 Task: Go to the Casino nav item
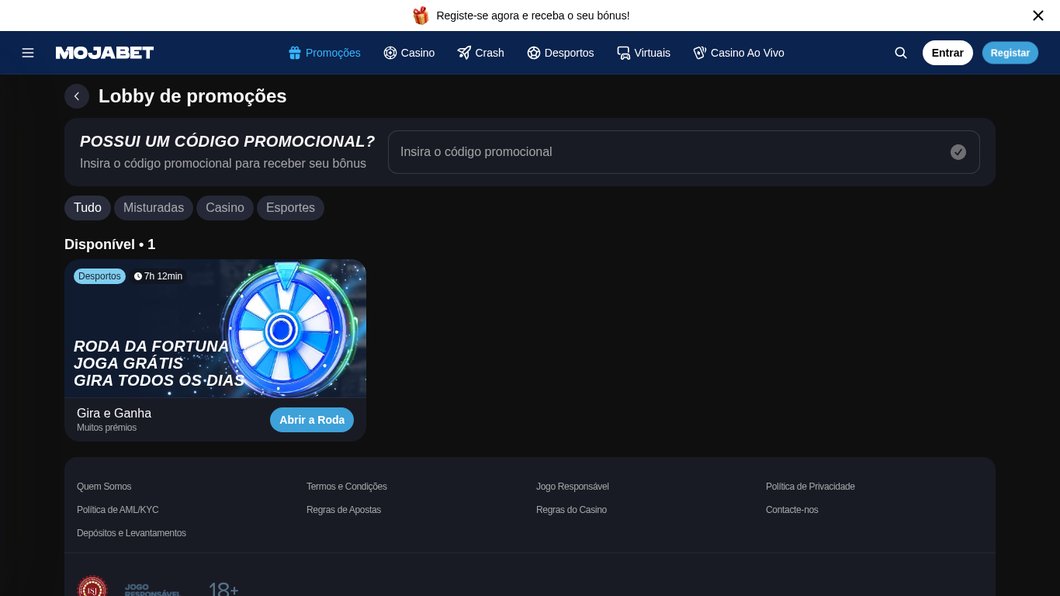tap(409, 53)
